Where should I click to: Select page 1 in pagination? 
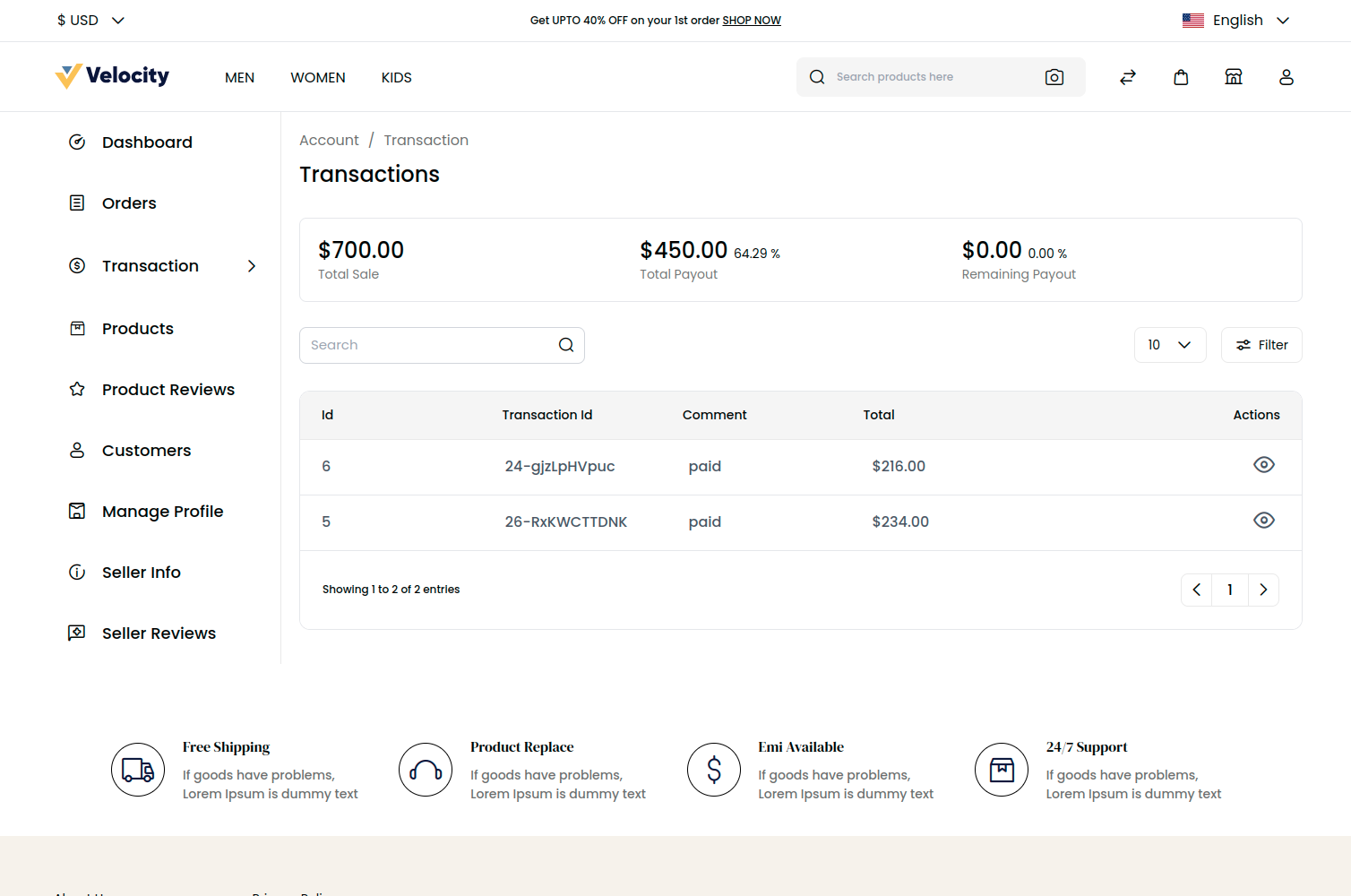coord(1230,590)
